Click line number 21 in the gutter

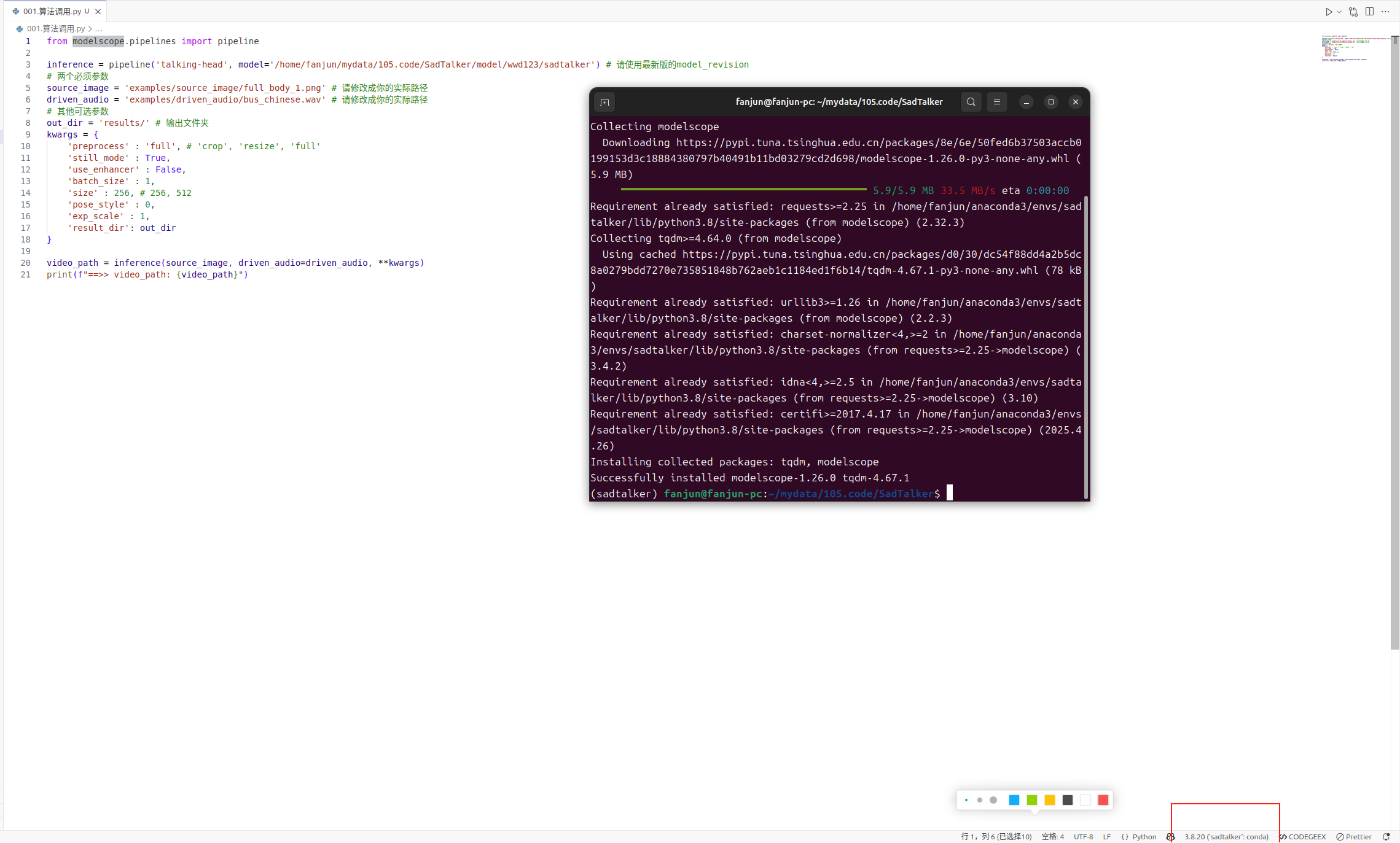[x=26, y=274]
